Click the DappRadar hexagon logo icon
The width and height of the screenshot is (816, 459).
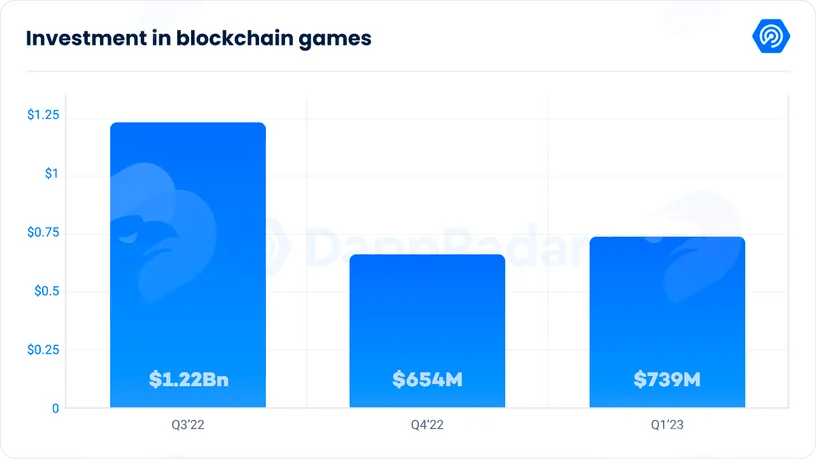coord(771,36)
